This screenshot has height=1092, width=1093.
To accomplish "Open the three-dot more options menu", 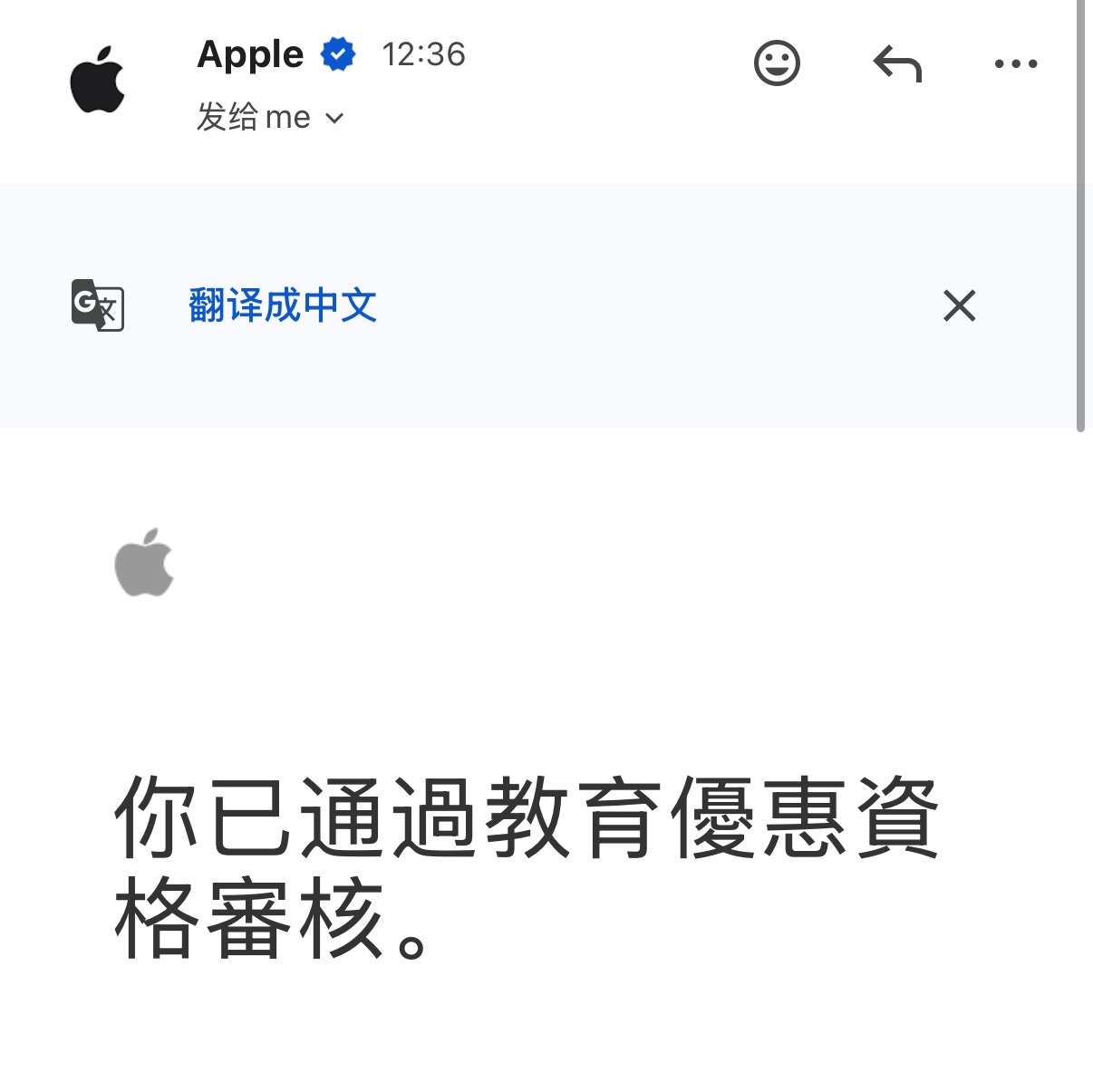I will pos(1016,63).
